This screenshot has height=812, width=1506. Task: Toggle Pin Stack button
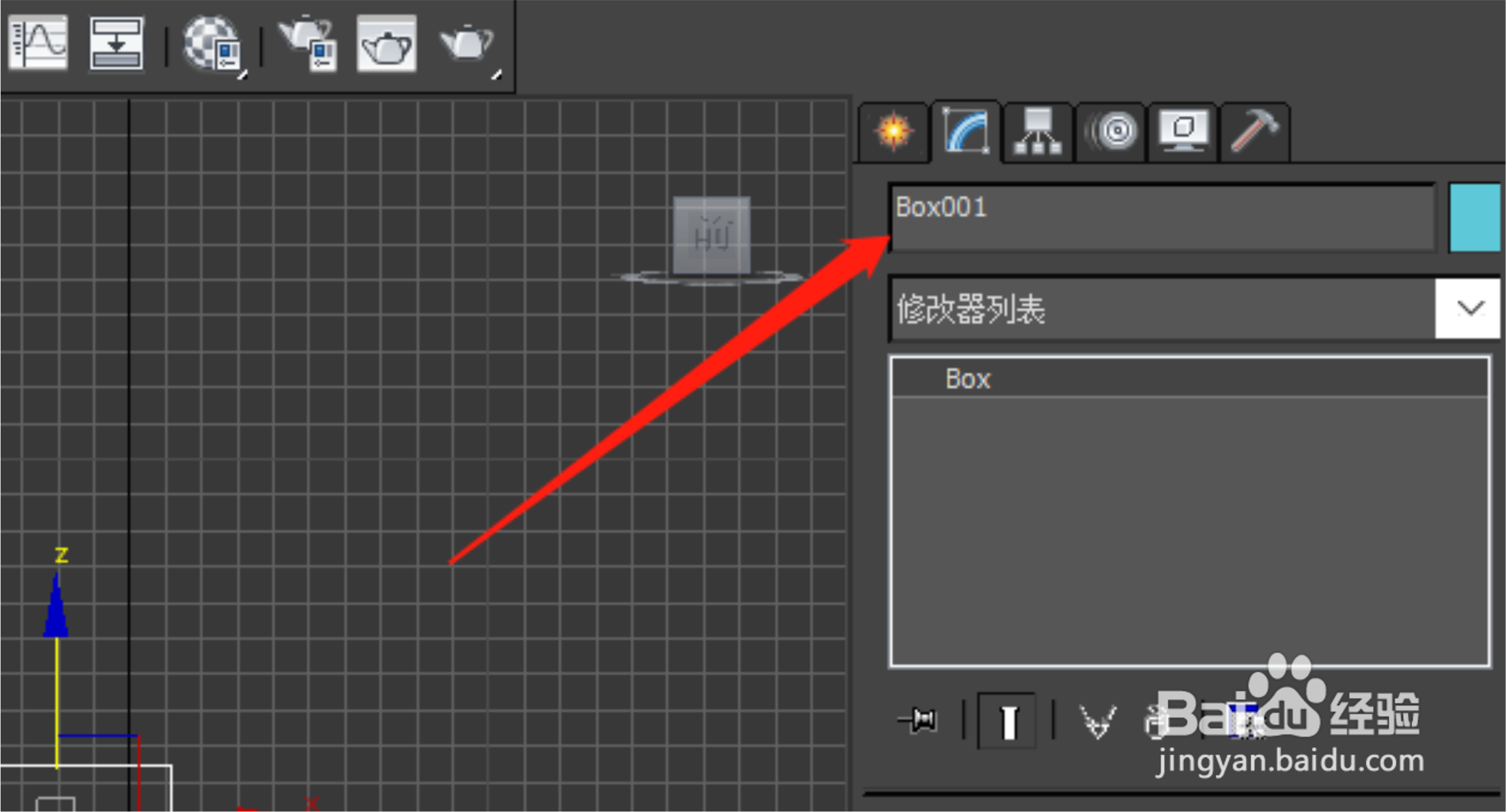click(x=918, y=720)
